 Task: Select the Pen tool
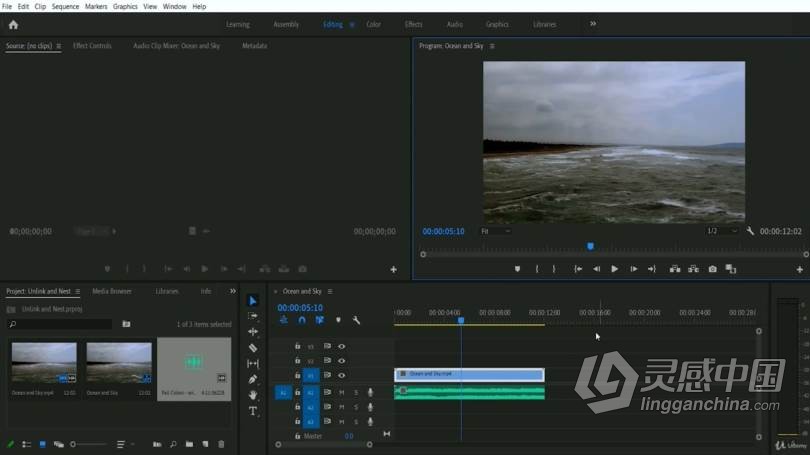click(253, 379)
